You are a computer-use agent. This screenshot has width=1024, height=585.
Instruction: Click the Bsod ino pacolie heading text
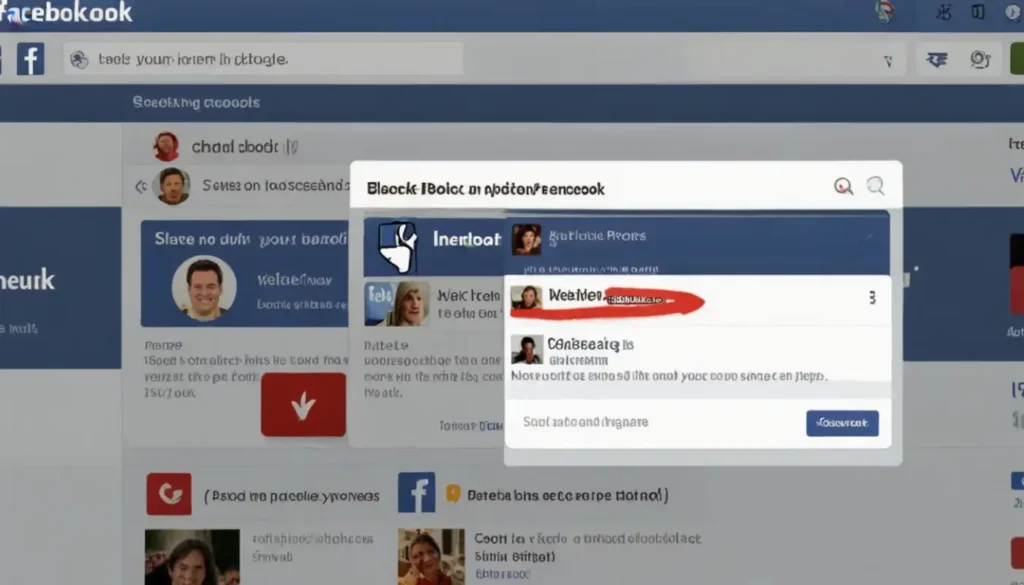point(291,496)
